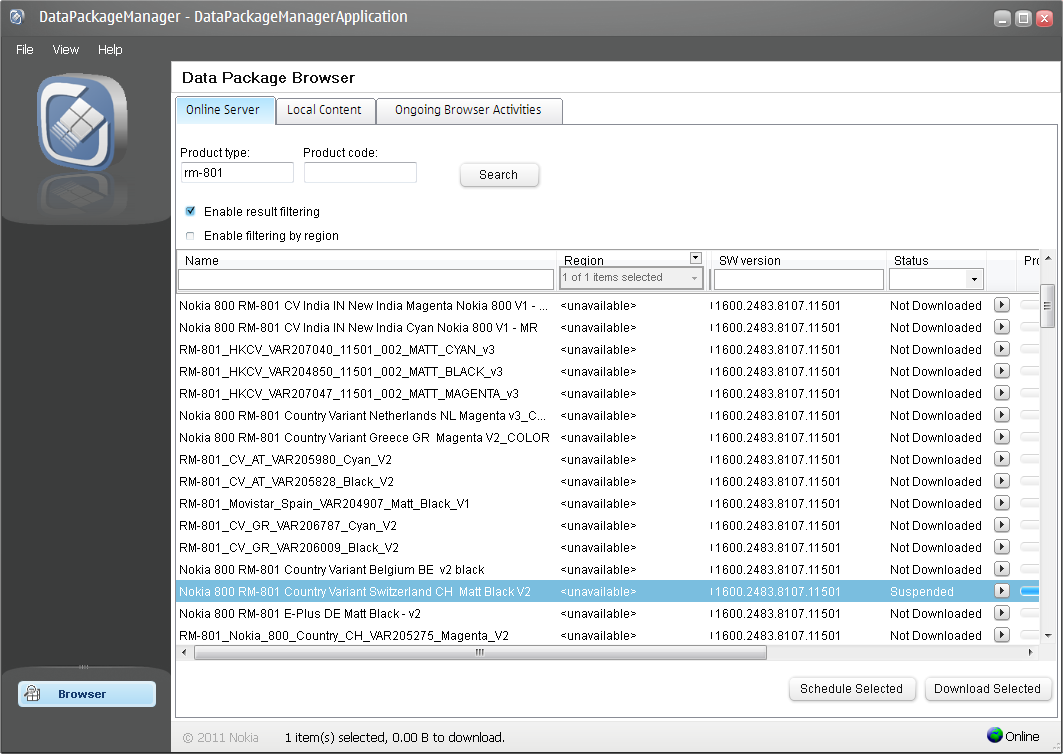This screenshot has height=754, width=1063.
Task: Click scroll left arrow of horizontal scrollbar
Action: (184, 652)
